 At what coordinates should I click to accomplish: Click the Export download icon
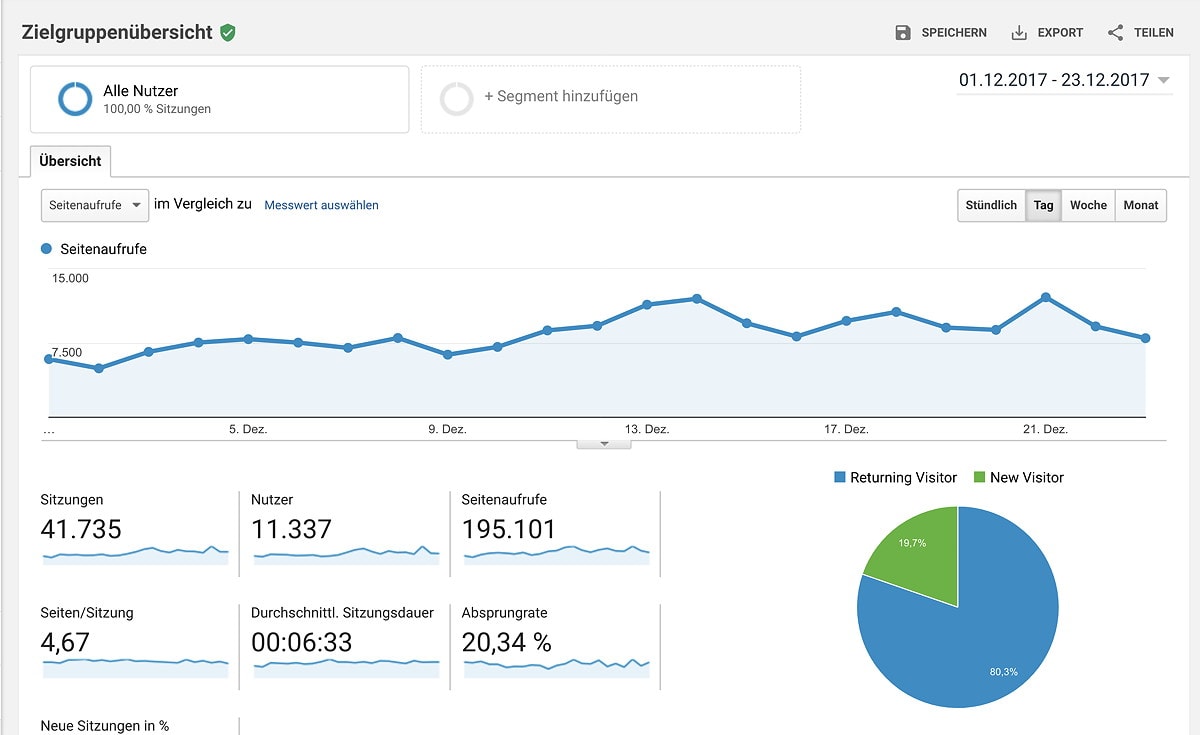pyautogui.click(x=1019, y=33)
